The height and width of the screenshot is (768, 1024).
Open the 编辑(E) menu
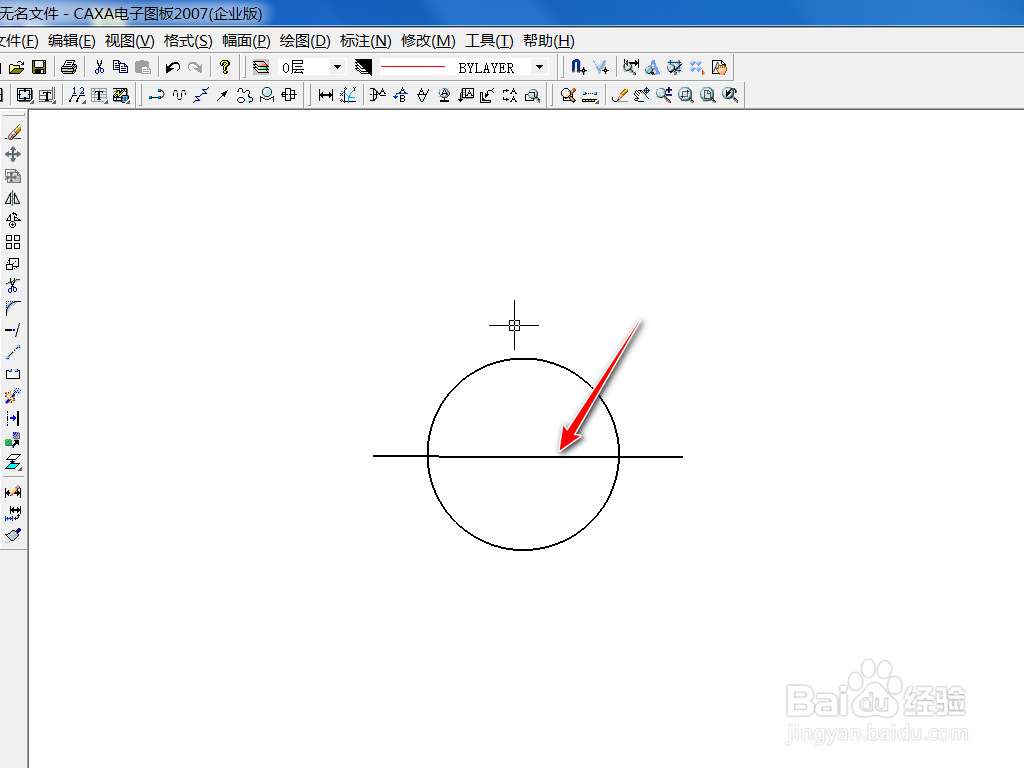click(72, 41)
